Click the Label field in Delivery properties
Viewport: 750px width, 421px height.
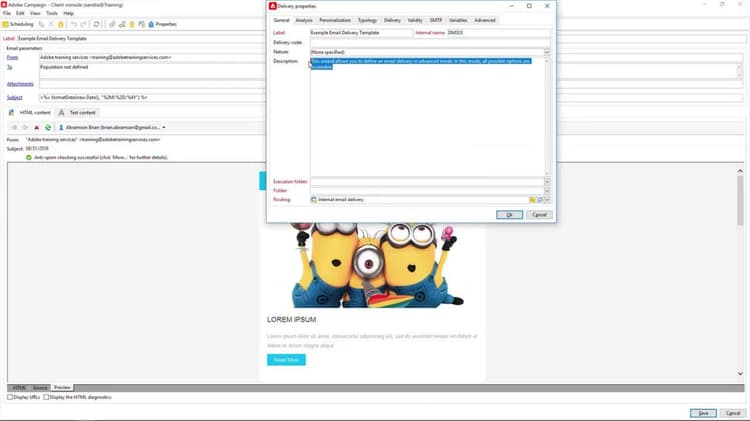(361, 33)
